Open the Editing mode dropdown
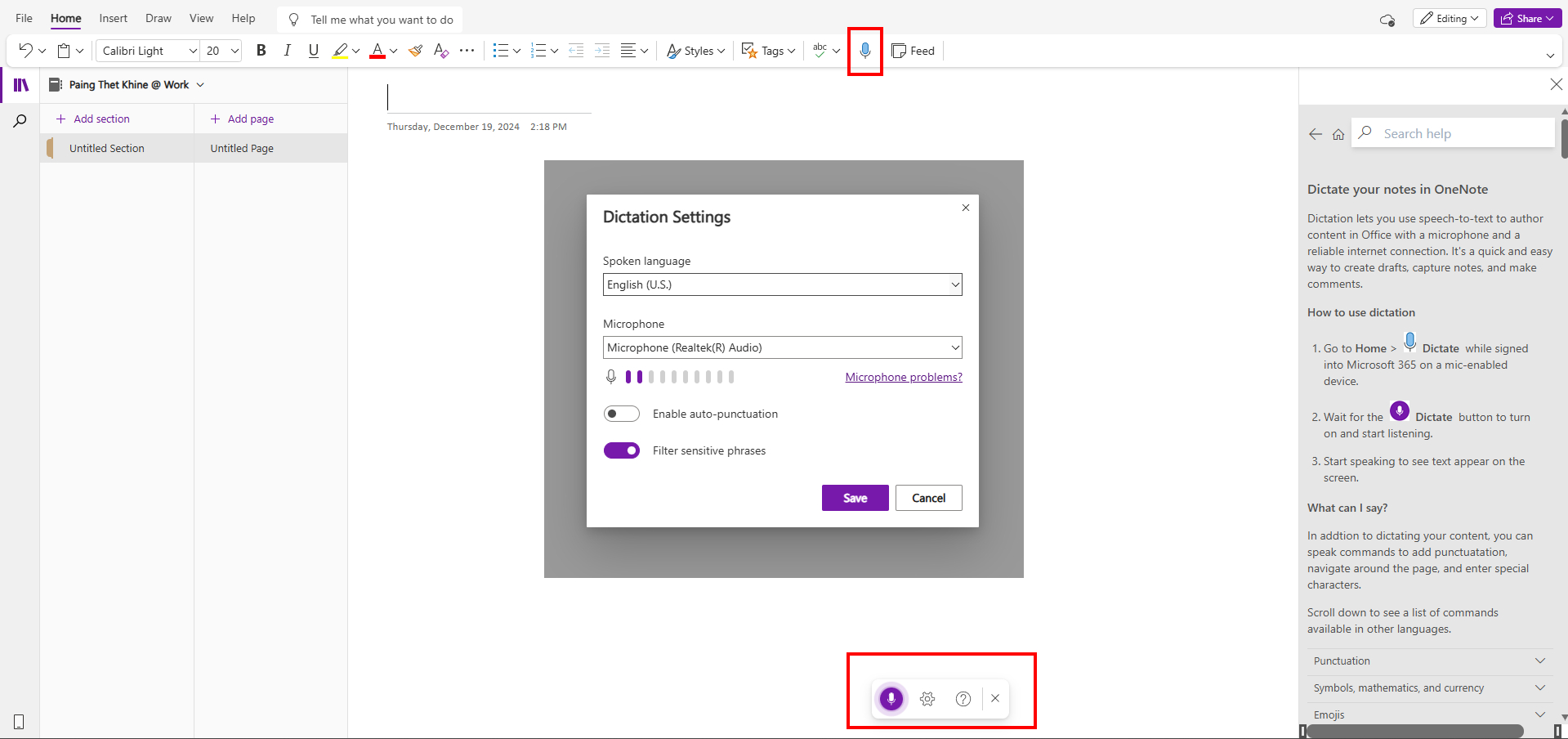The image size is (1568, 739). [1449, 18]
